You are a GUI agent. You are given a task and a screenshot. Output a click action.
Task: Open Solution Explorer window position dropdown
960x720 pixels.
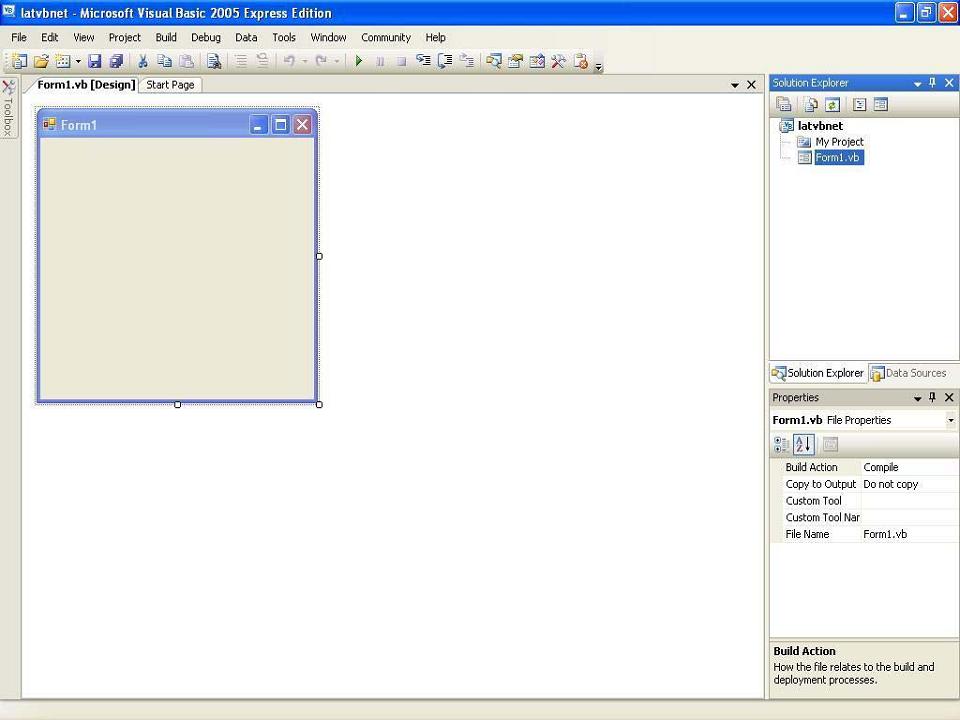(917, 83)
